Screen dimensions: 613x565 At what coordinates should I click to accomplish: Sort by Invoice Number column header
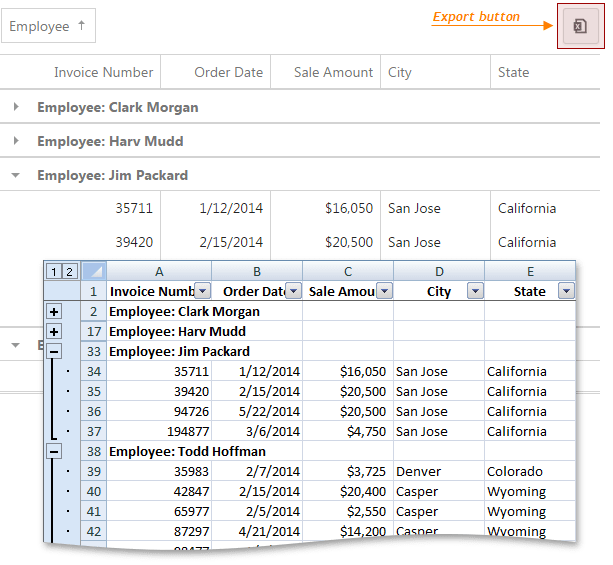coord(103,72)
